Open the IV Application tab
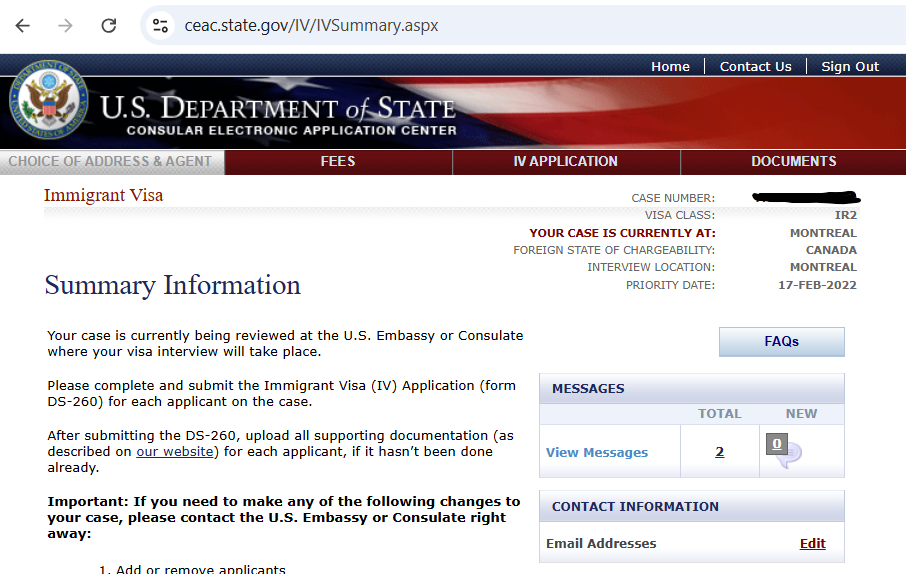 (566, 162)
